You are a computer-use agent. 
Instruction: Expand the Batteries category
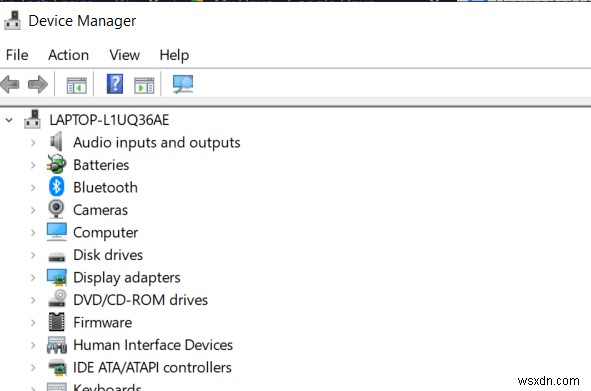click(x=33, y=165)
